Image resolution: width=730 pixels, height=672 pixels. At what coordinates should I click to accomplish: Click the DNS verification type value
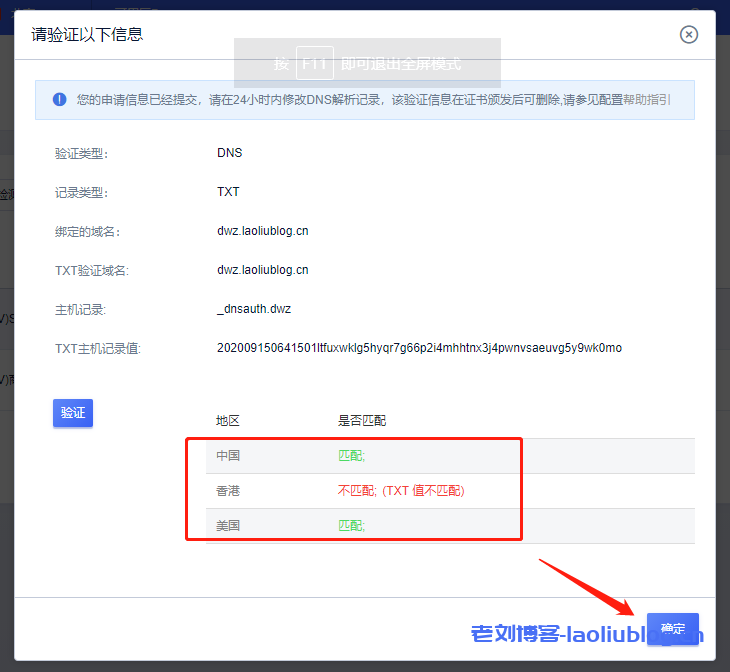[x=229, y=153]
